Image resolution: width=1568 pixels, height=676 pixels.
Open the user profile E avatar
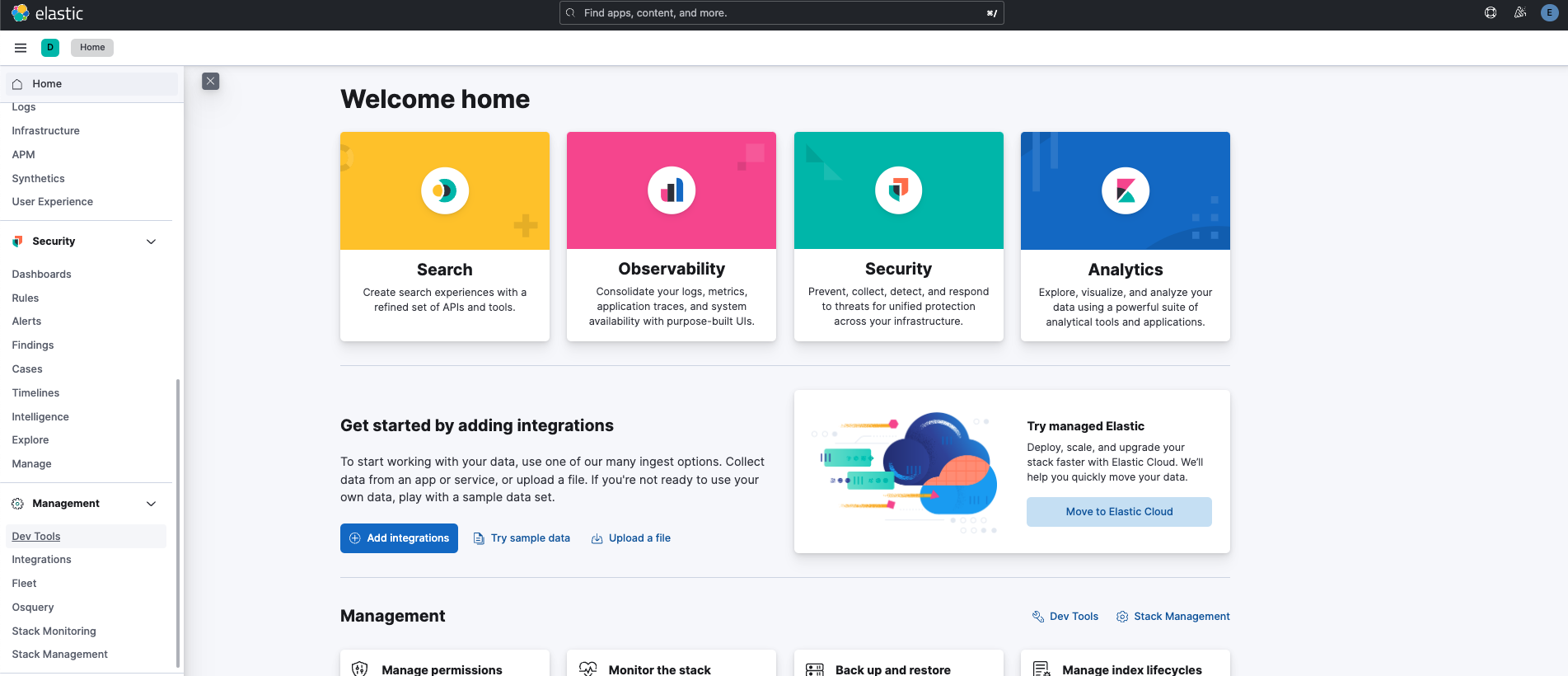[1549, 12]
